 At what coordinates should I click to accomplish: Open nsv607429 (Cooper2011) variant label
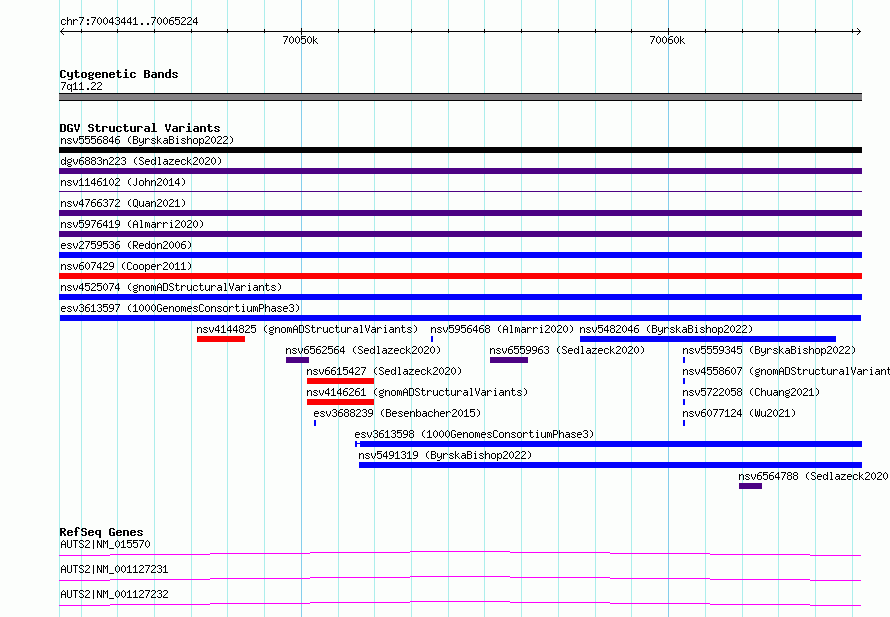click(x=126, y=266)
